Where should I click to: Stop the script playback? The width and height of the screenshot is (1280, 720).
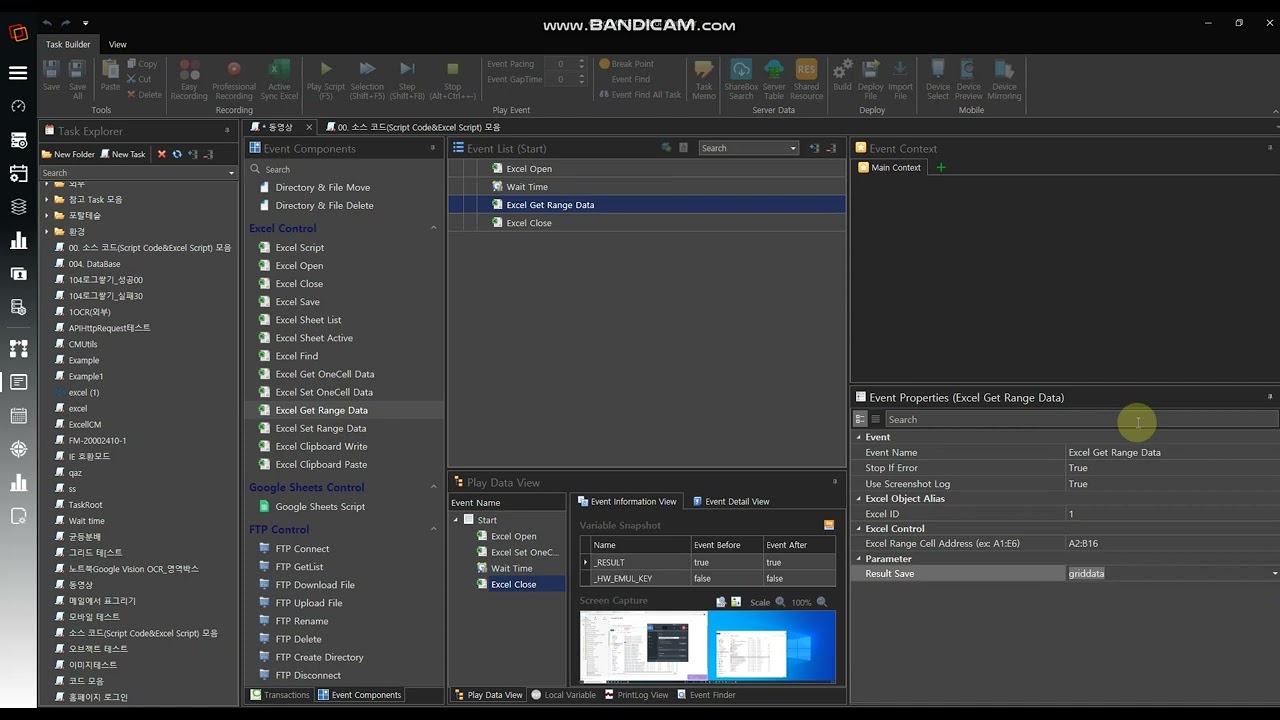(453, 79)
